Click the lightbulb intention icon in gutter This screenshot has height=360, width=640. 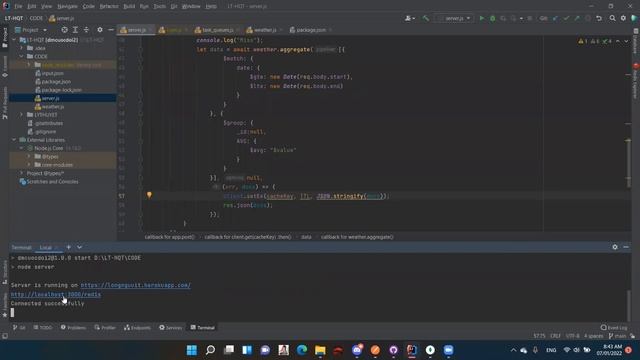(149, 195)
